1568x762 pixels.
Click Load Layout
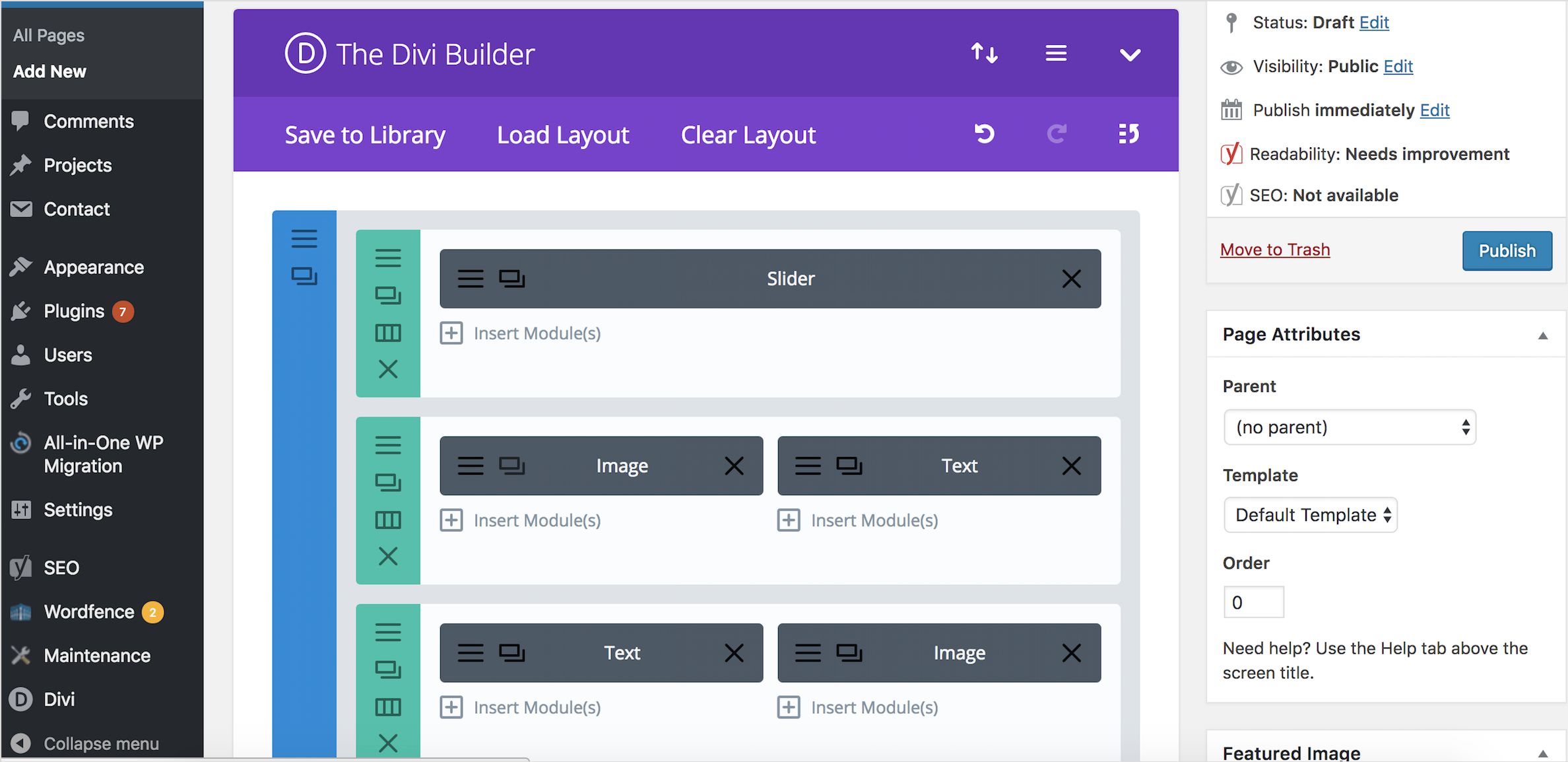click(x=563, y=135)
